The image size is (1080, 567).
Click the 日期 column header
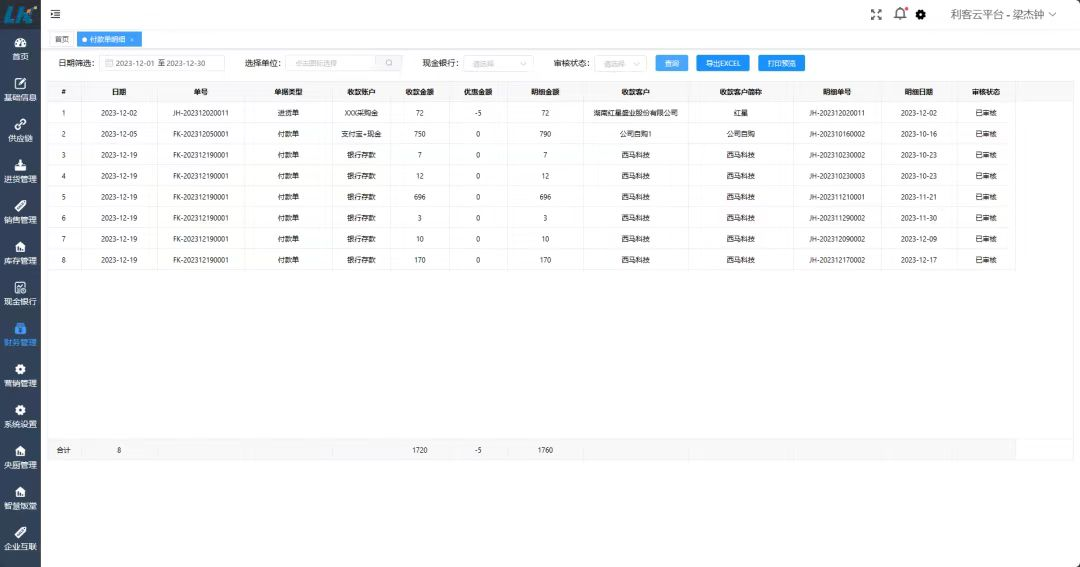pos(119,92)
